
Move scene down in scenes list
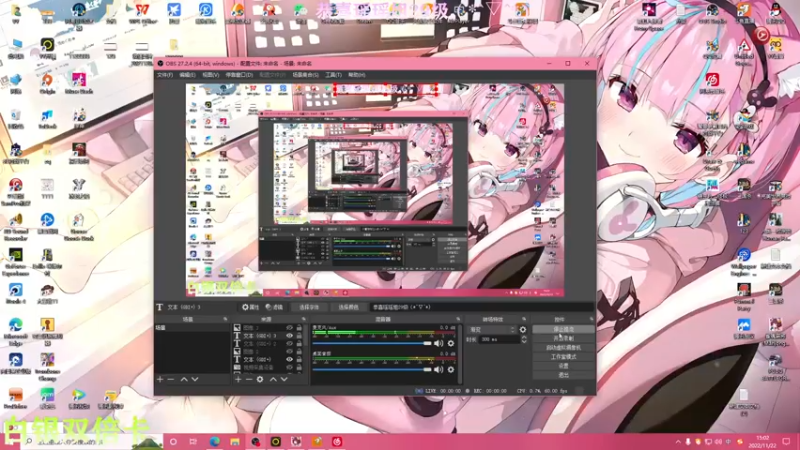pos(195,380)
